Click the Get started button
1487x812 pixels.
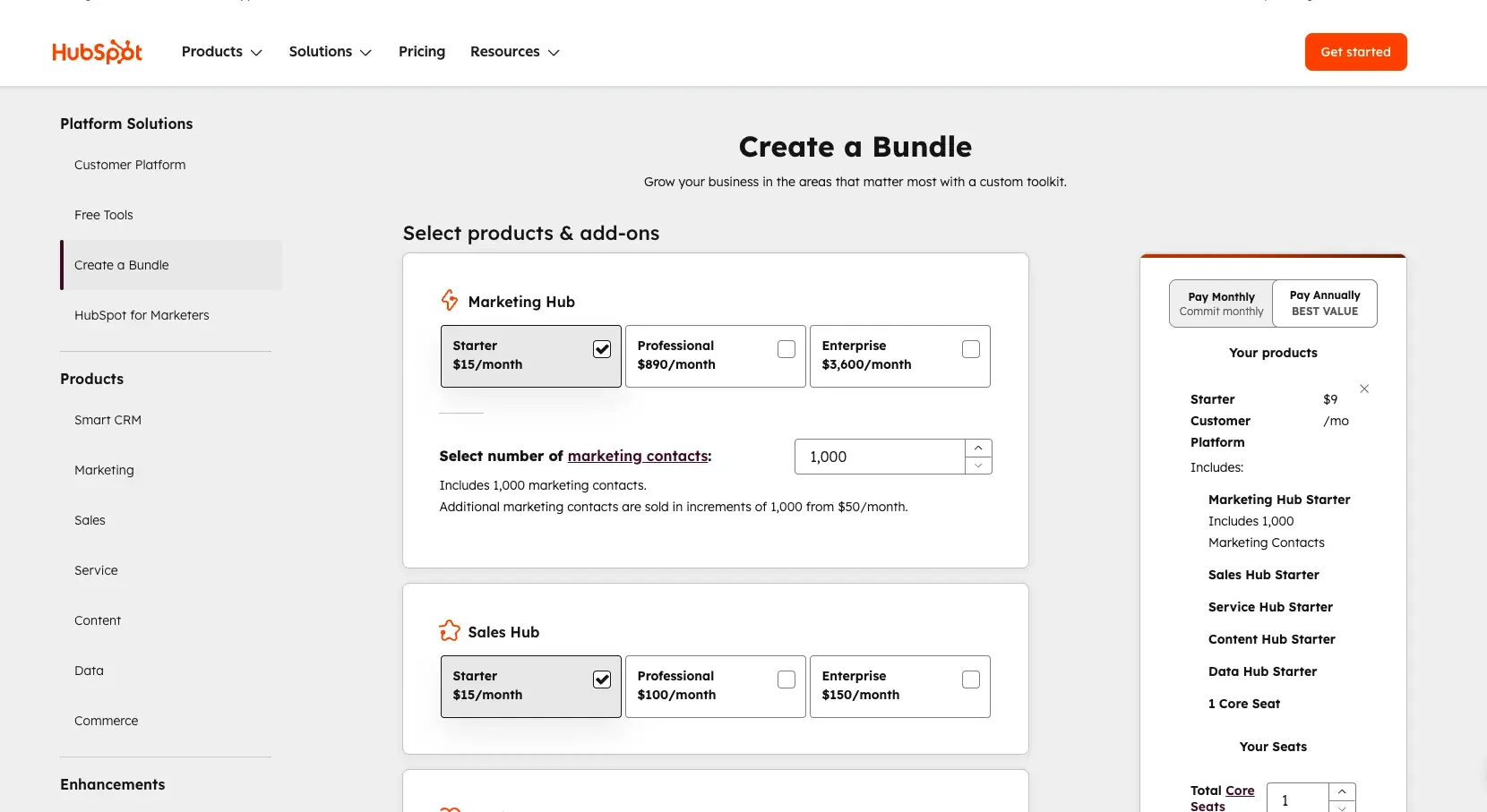[1355, 52]
